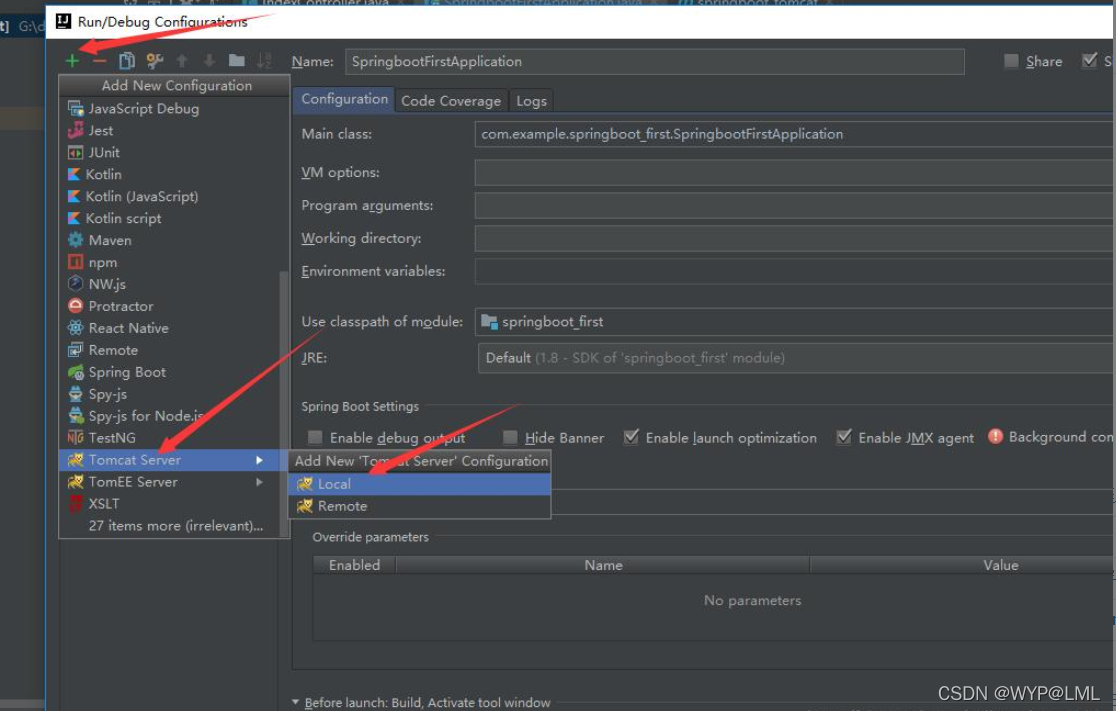Enable debug output checkbox
This screenshot has width=1116, height=711.
click(x=315, y=438)
